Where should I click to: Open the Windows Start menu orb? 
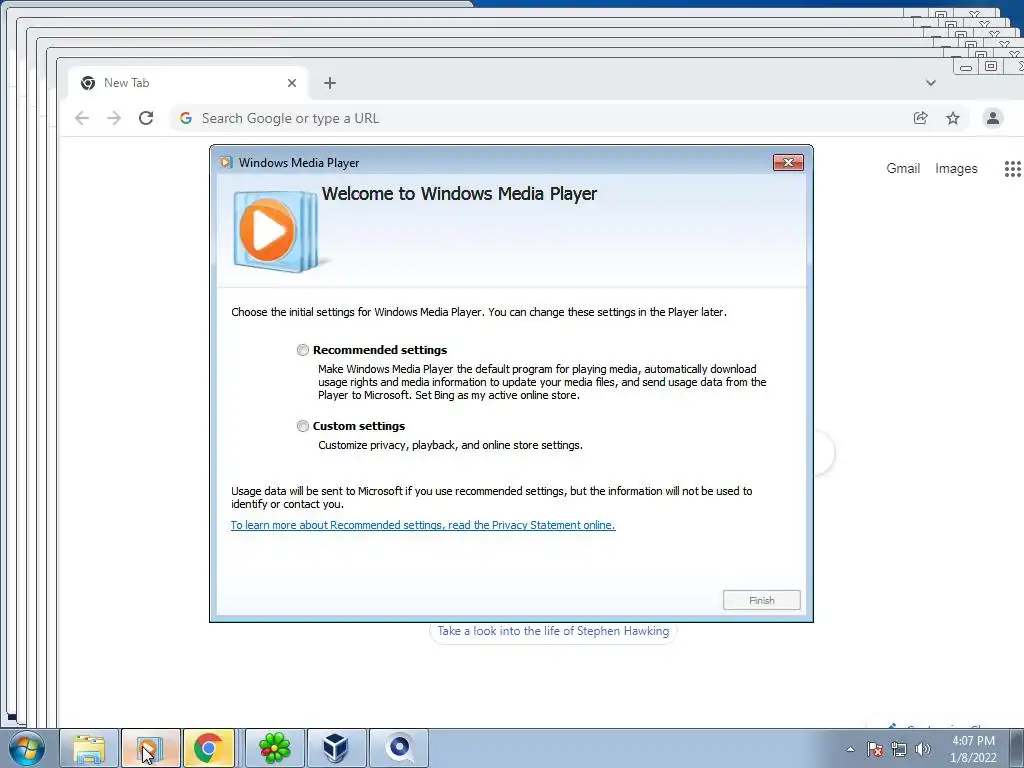pos(27,748)
